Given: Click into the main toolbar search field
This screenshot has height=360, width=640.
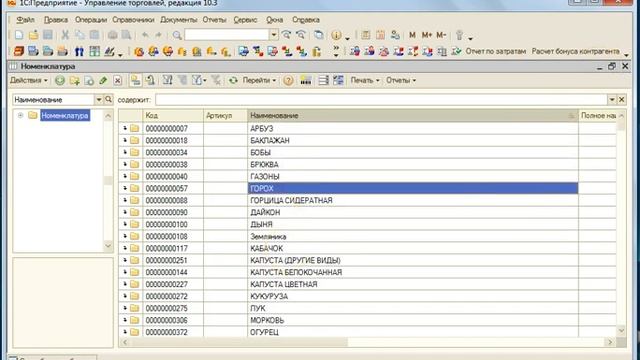Looking at the screenshot, I should click(x=227, y=35).
